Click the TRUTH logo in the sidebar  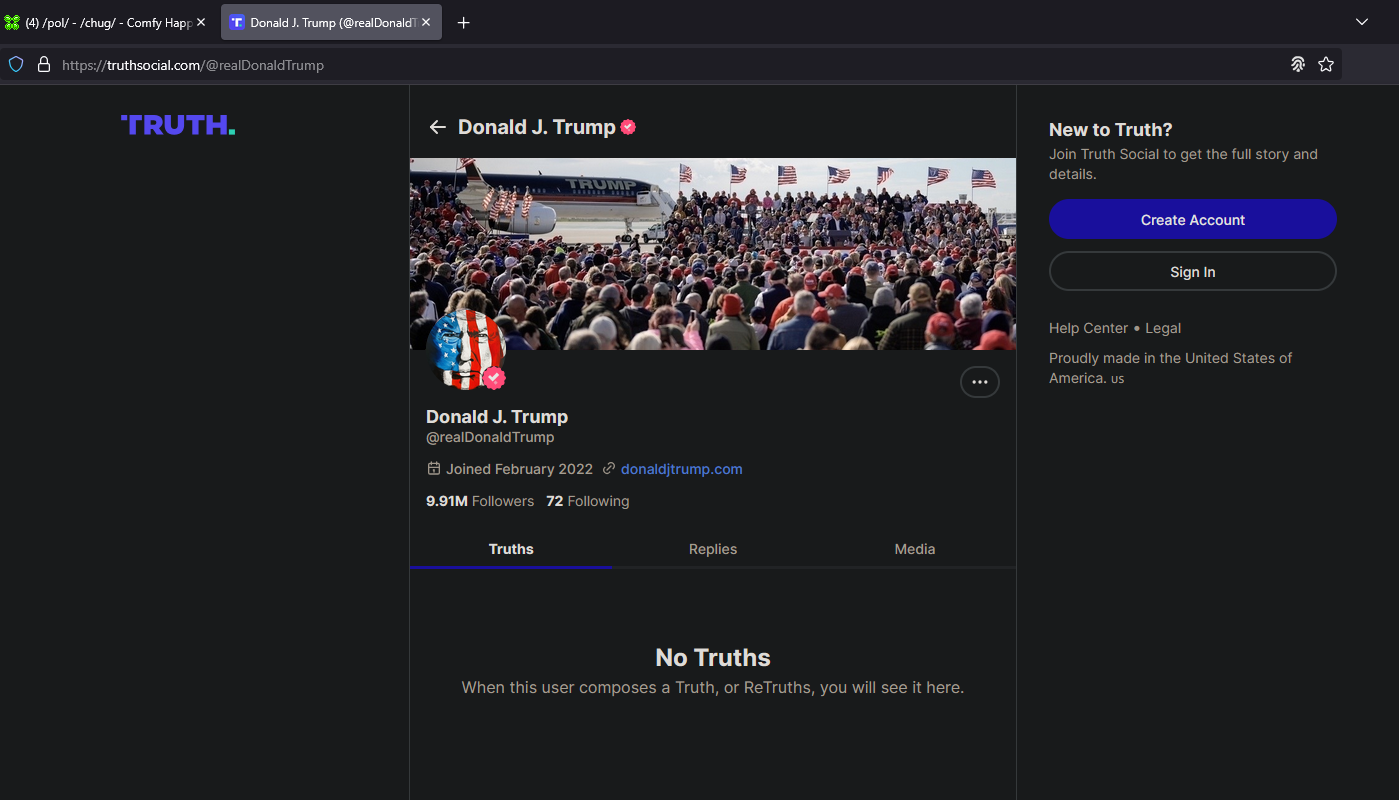[x=178, y=125]
